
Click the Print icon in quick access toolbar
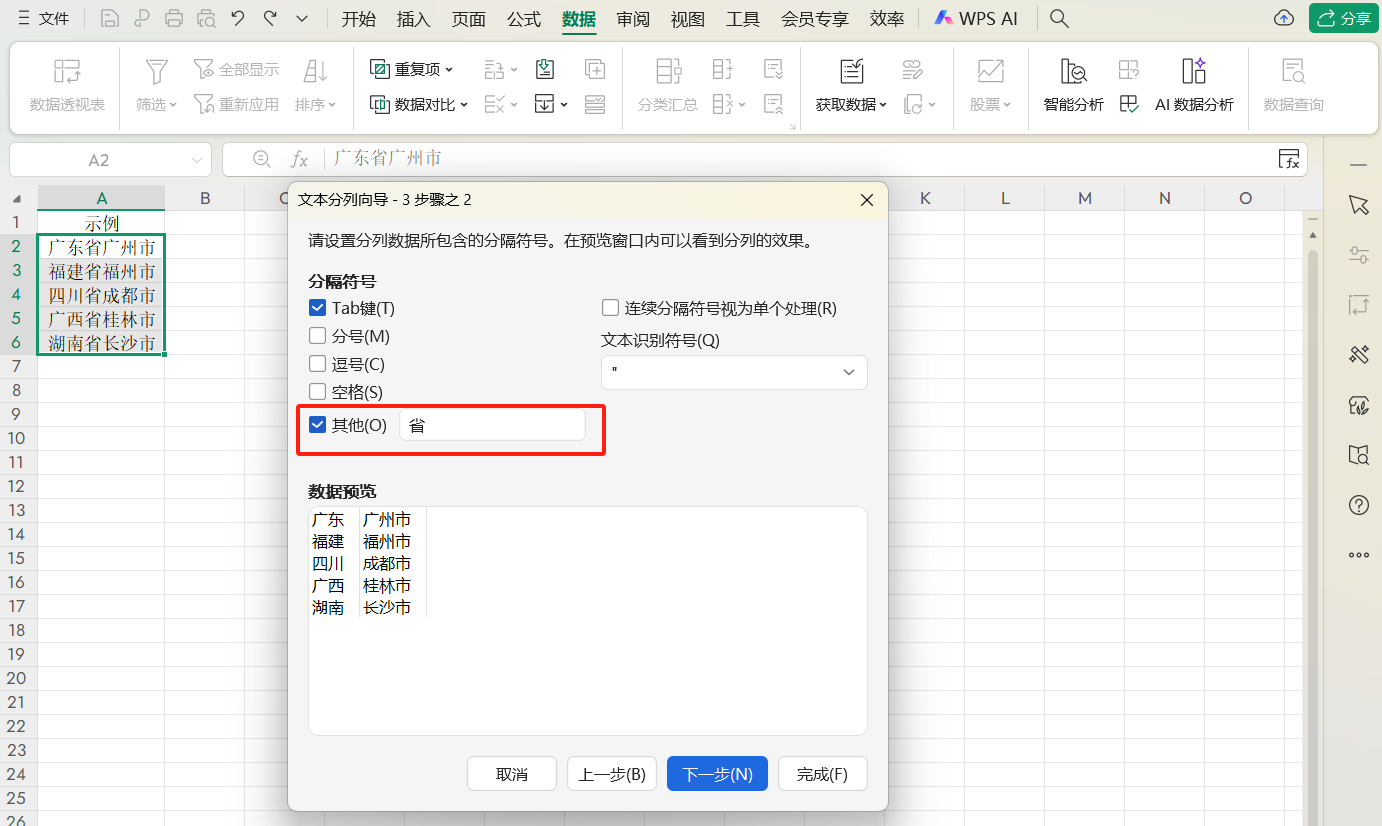(x=174, y=18)
